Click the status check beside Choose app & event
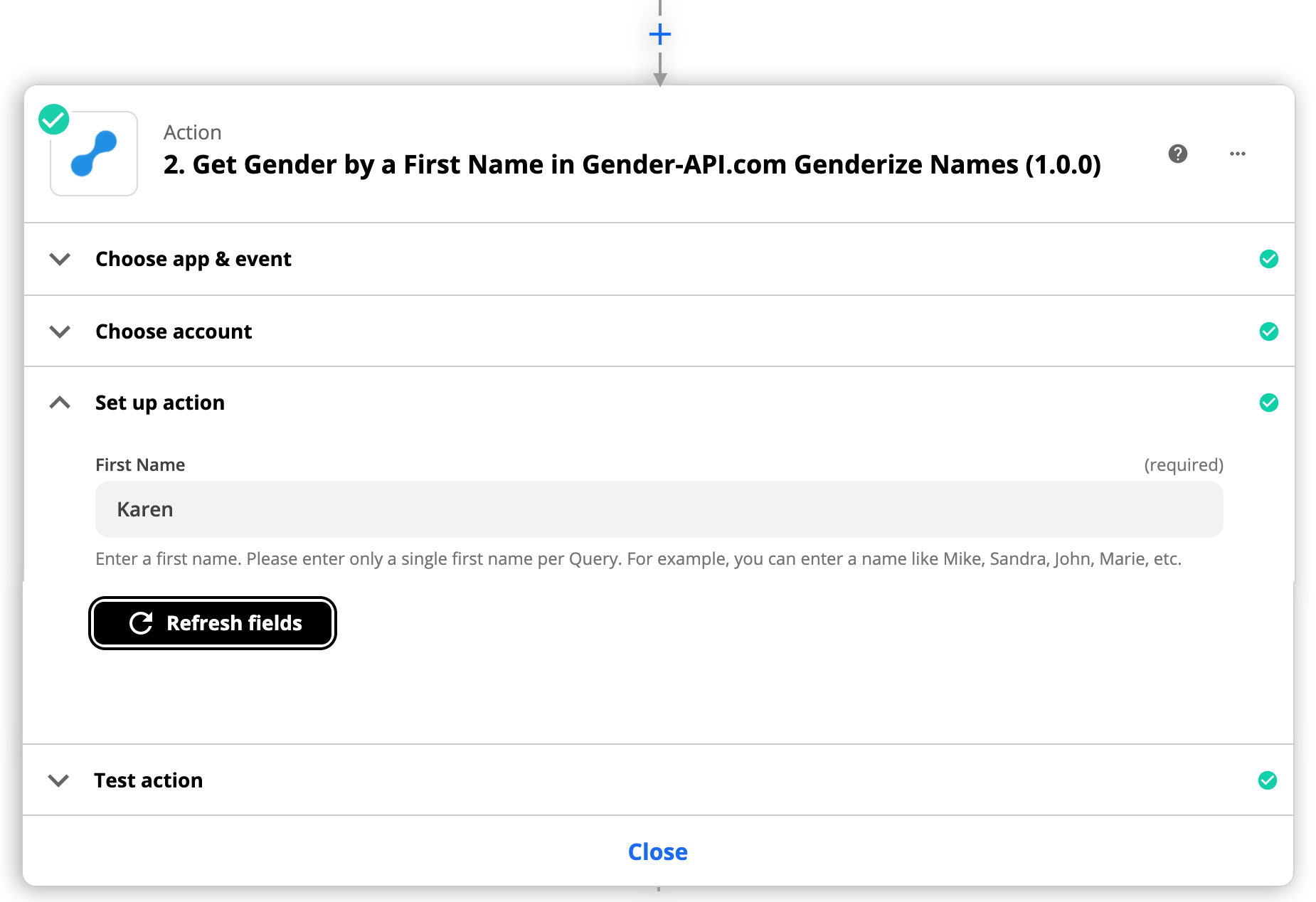Image resolution: width=1316 pixels, height=902 pixels. pyautogui.click(x=1269, y=259)
